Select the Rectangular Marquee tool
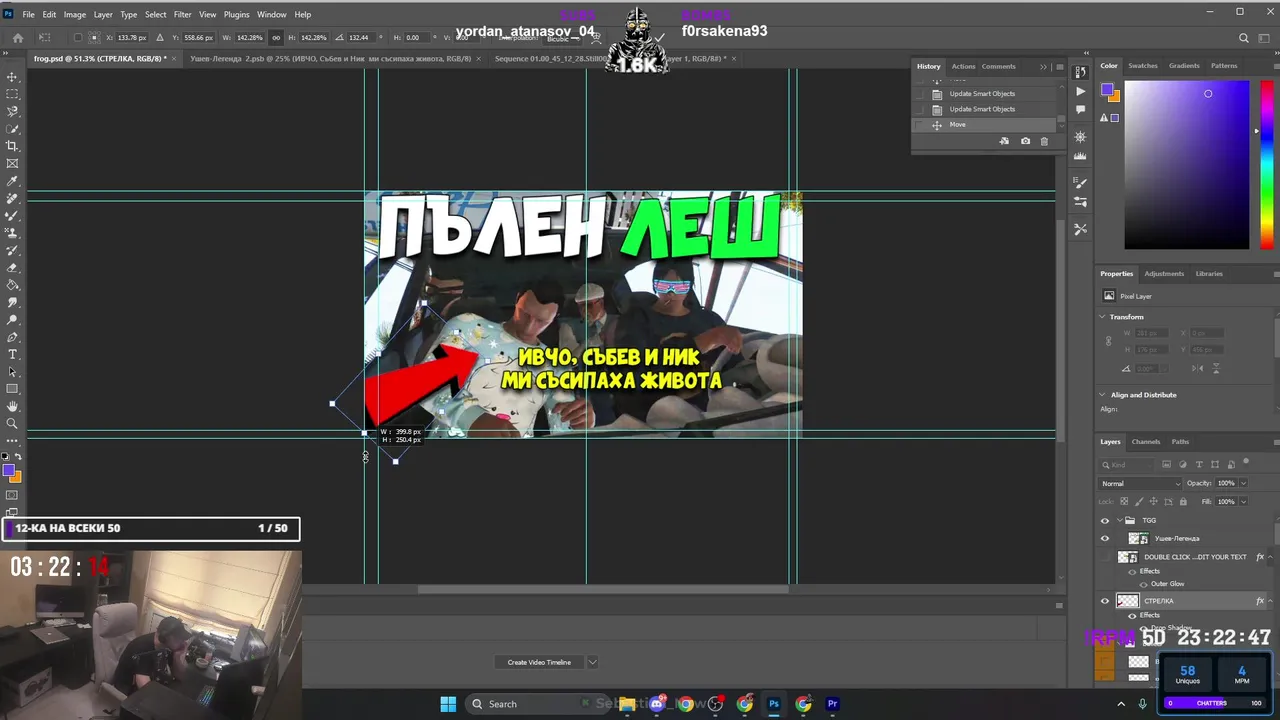The image size is (1280, 720). [12, 94]
